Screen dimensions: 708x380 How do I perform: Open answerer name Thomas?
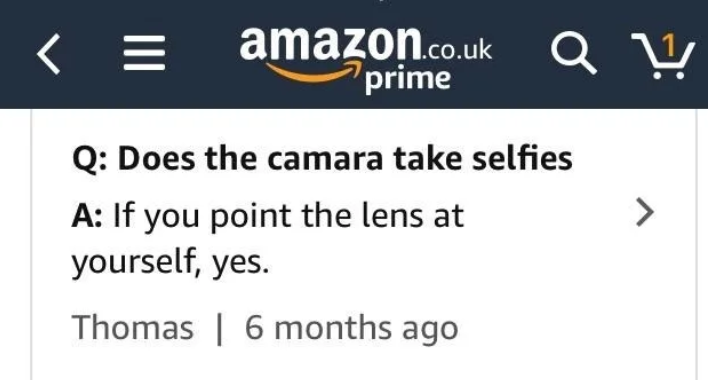(x=133, y=327)
